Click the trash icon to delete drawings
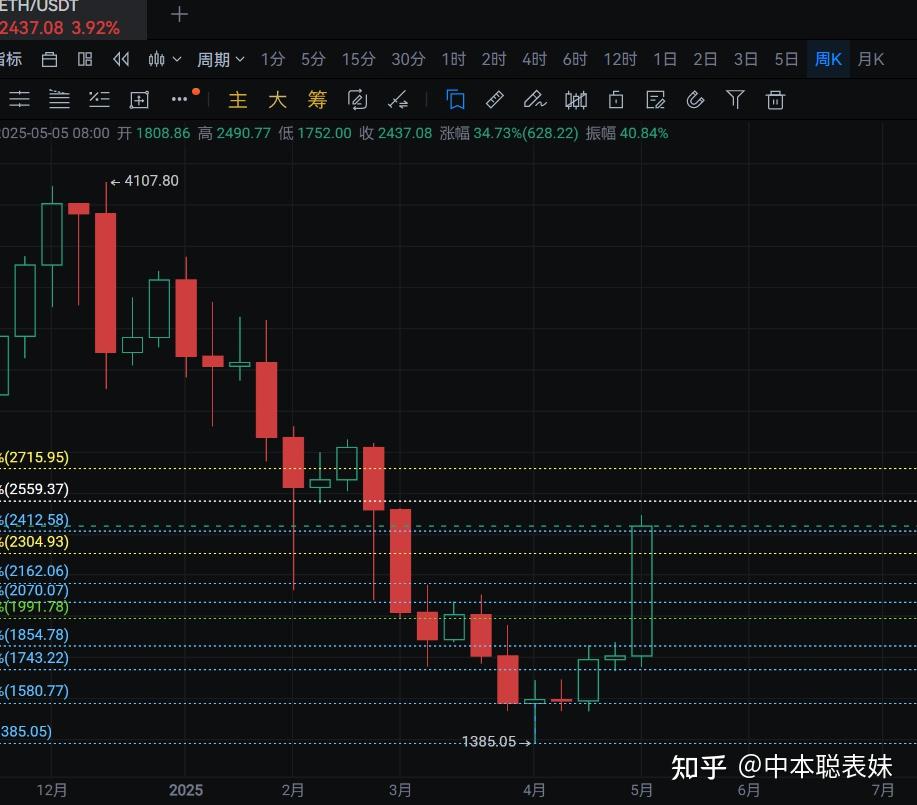Screen dimensions: 917x805 775,99
